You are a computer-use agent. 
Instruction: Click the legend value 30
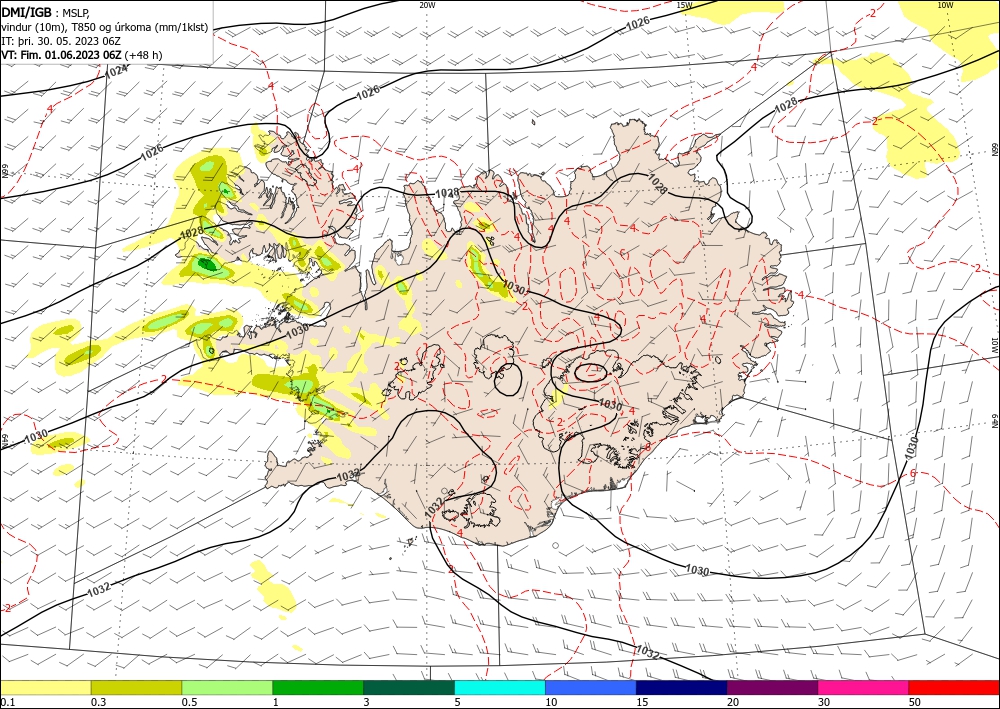tap(825, 702)
